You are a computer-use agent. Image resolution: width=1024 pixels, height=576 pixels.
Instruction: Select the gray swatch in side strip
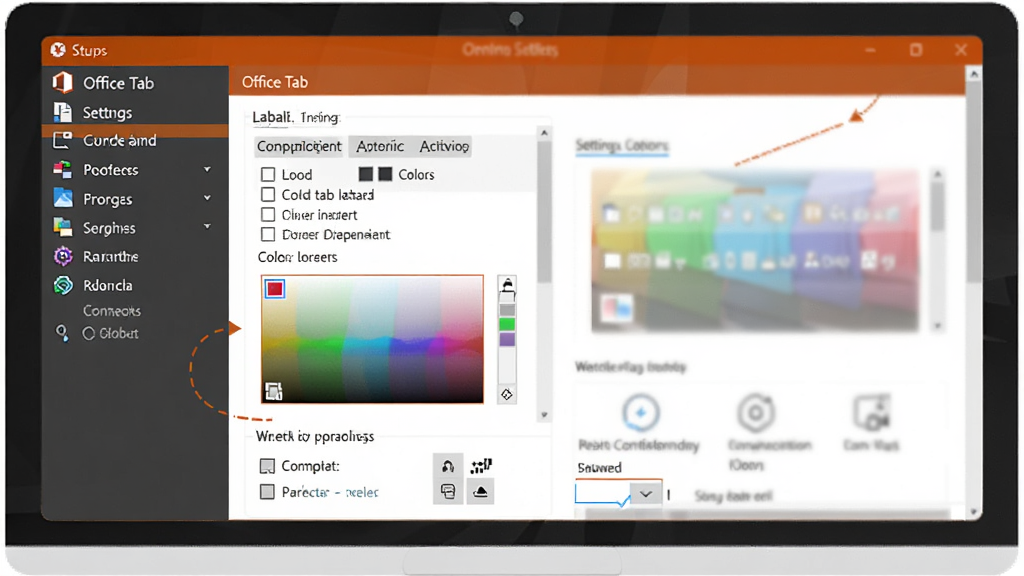tap(507, 310)
